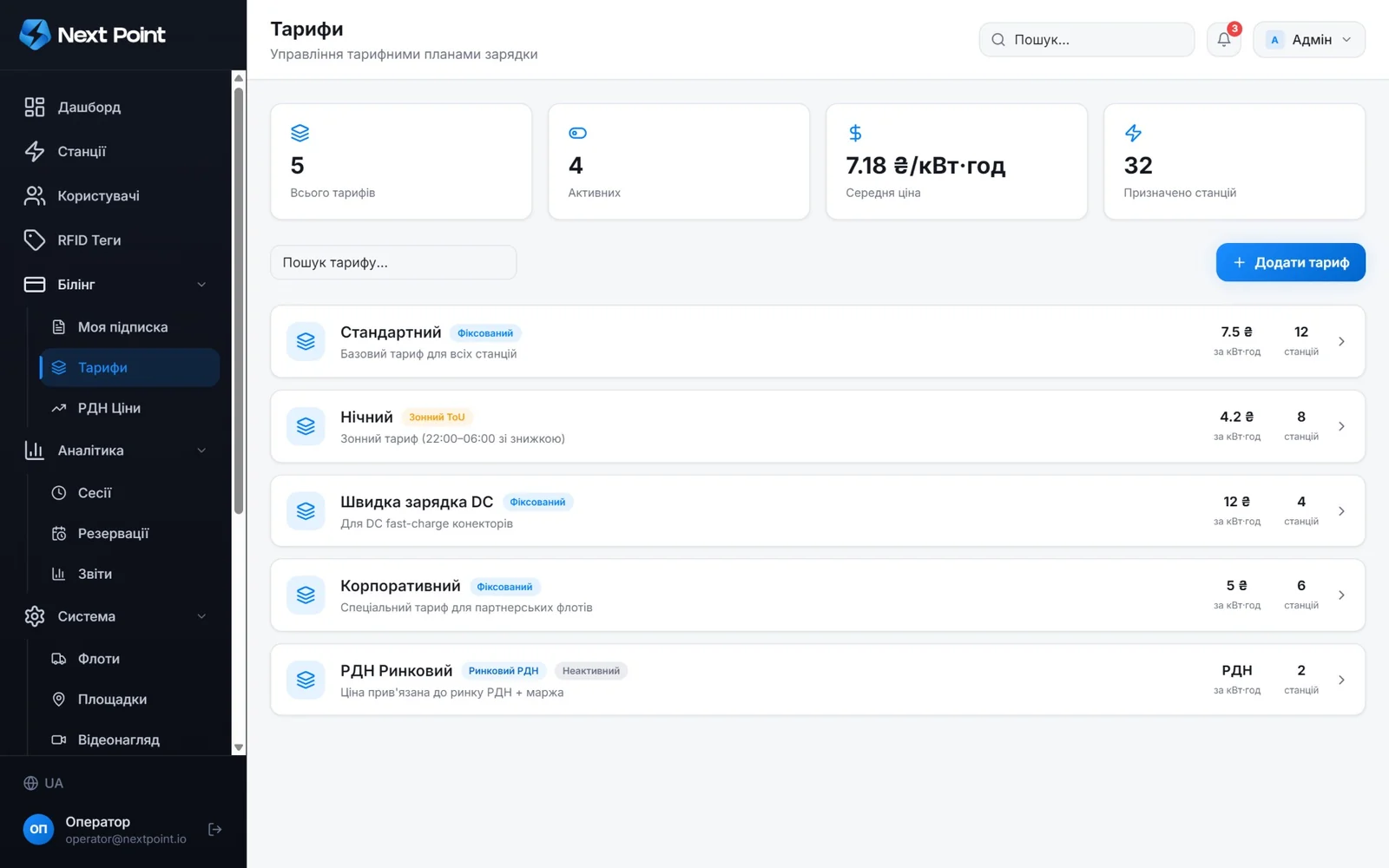The image size is (1389, 868).
Task: Expand the РДН Ринковий row chevron
Action: coord(1341,680)
